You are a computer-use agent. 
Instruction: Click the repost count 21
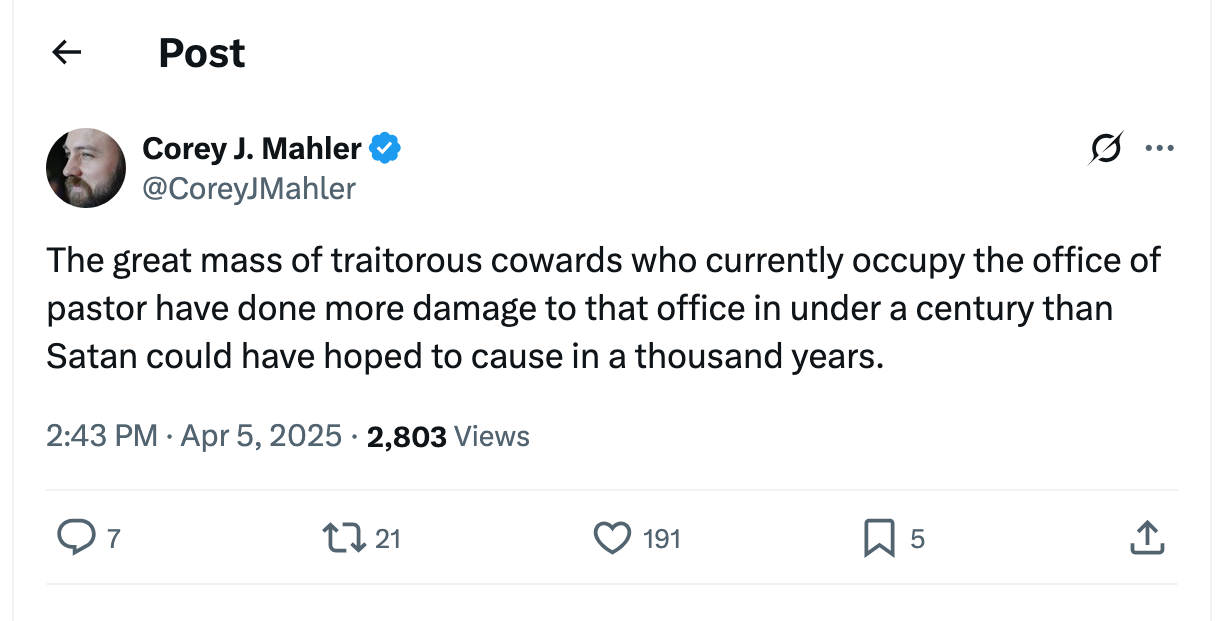pos(388,540)
